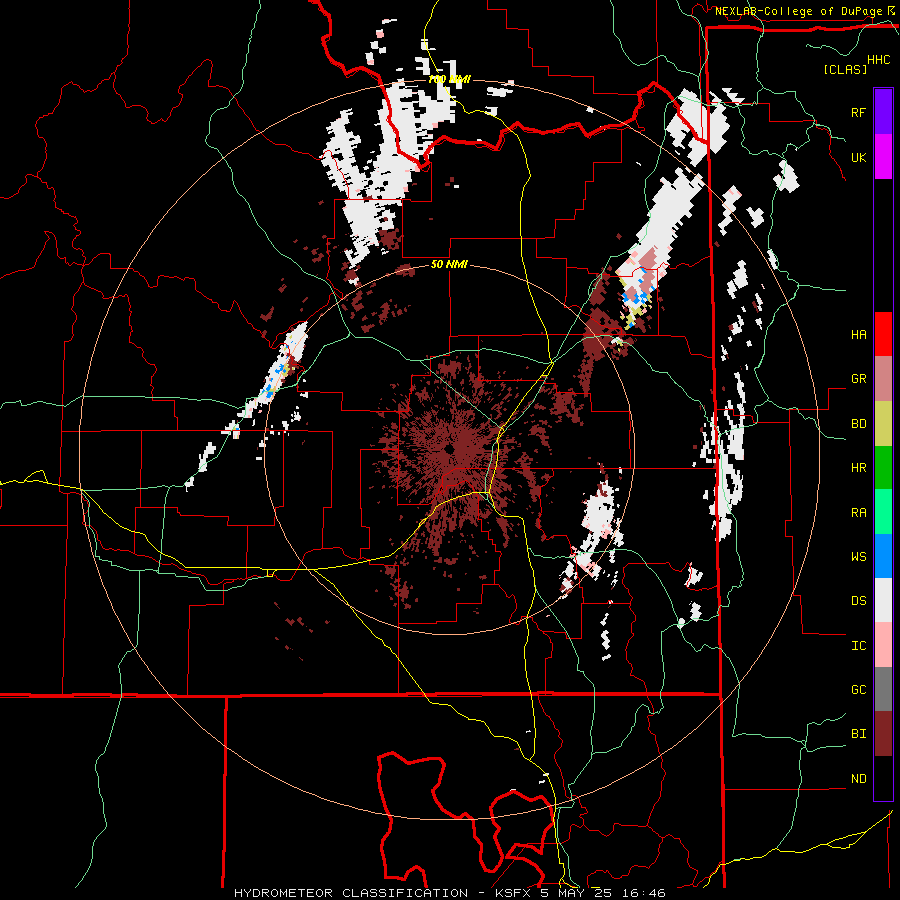Image resolution: width=900 pixels, height=900 pixels.
Task: Click the blue WS wet snow swatch
Action: click(883, 556)
